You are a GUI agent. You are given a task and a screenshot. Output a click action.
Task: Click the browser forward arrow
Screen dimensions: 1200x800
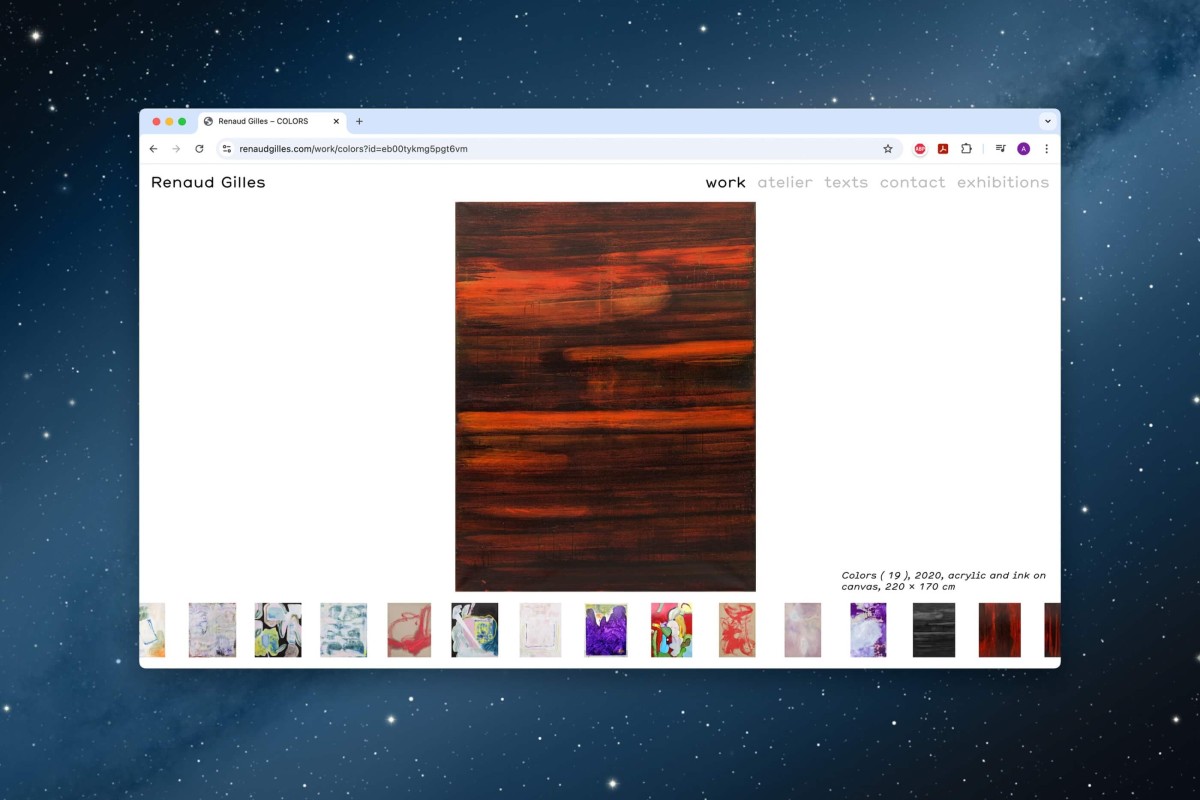click(x=176, y=149)
